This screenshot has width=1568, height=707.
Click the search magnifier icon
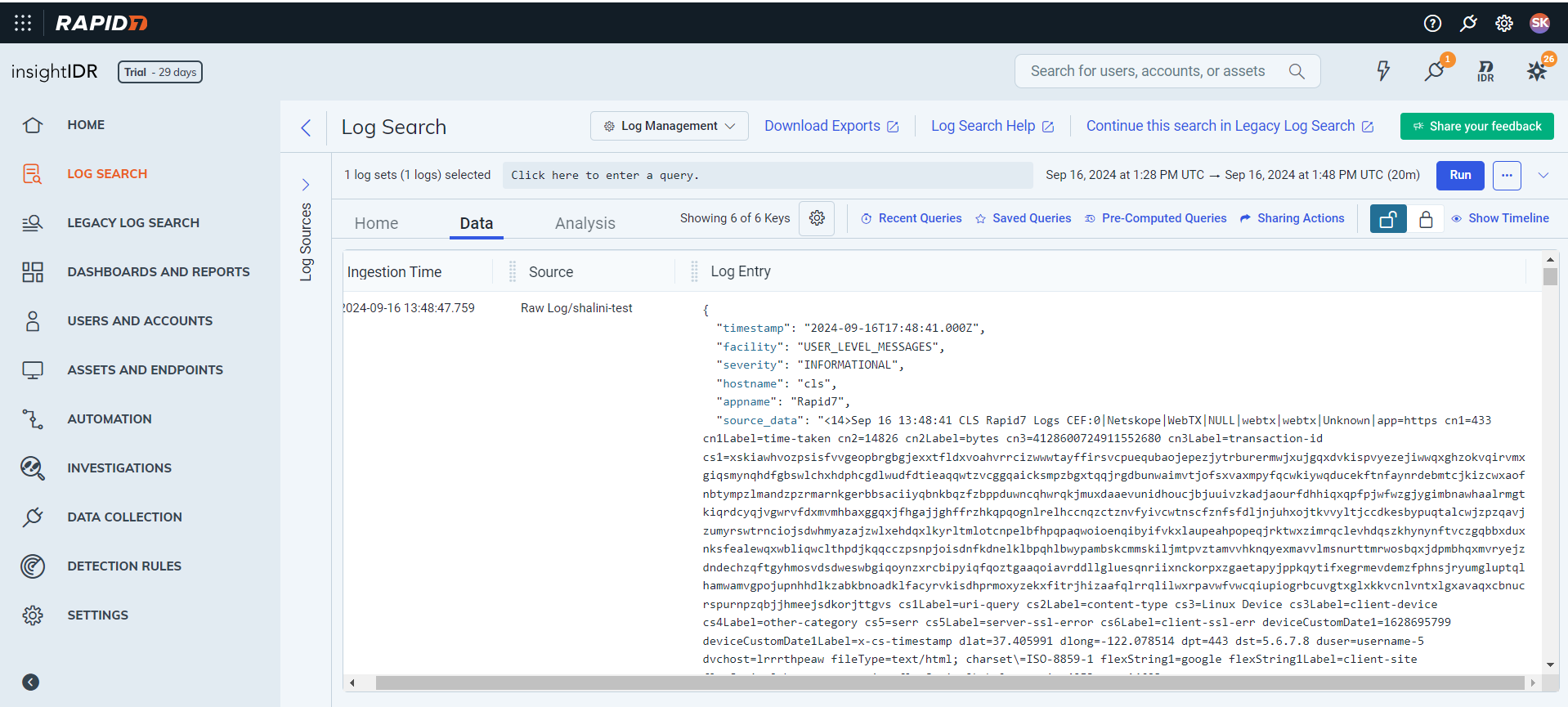click(x=1297, y=71)
